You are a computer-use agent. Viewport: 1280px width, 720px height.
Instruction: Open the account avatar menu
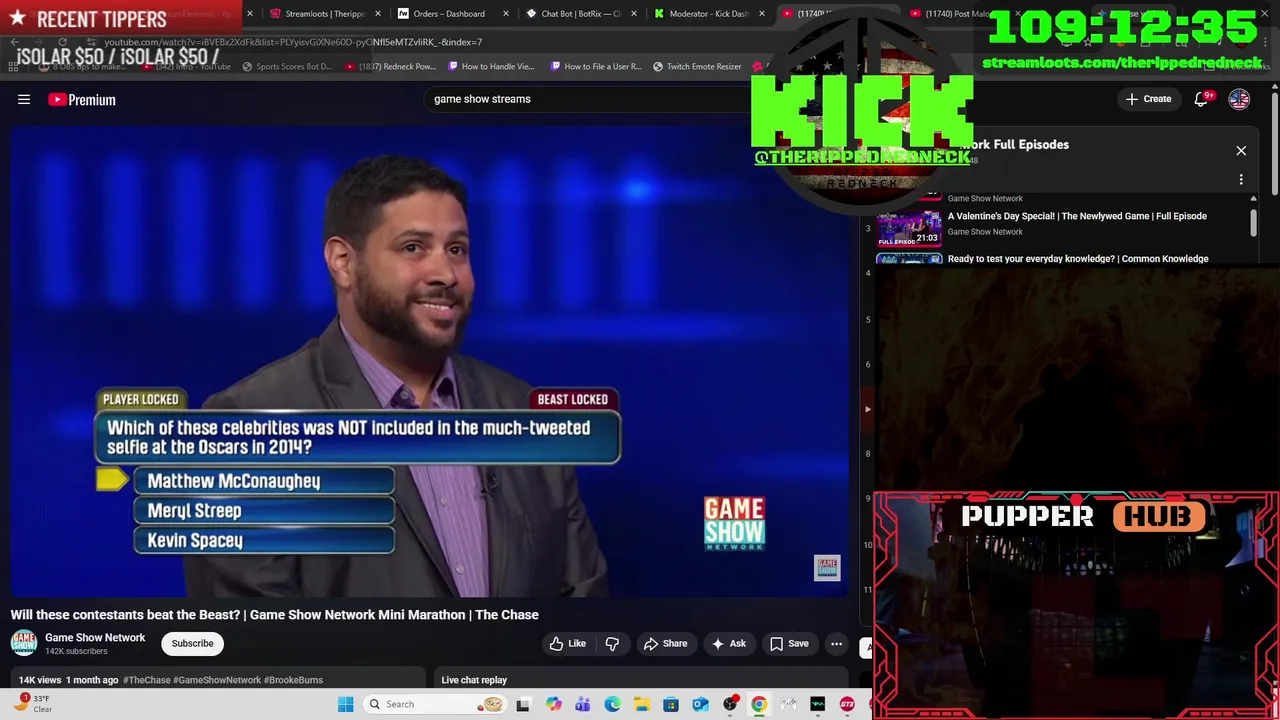coord(1239,99)
